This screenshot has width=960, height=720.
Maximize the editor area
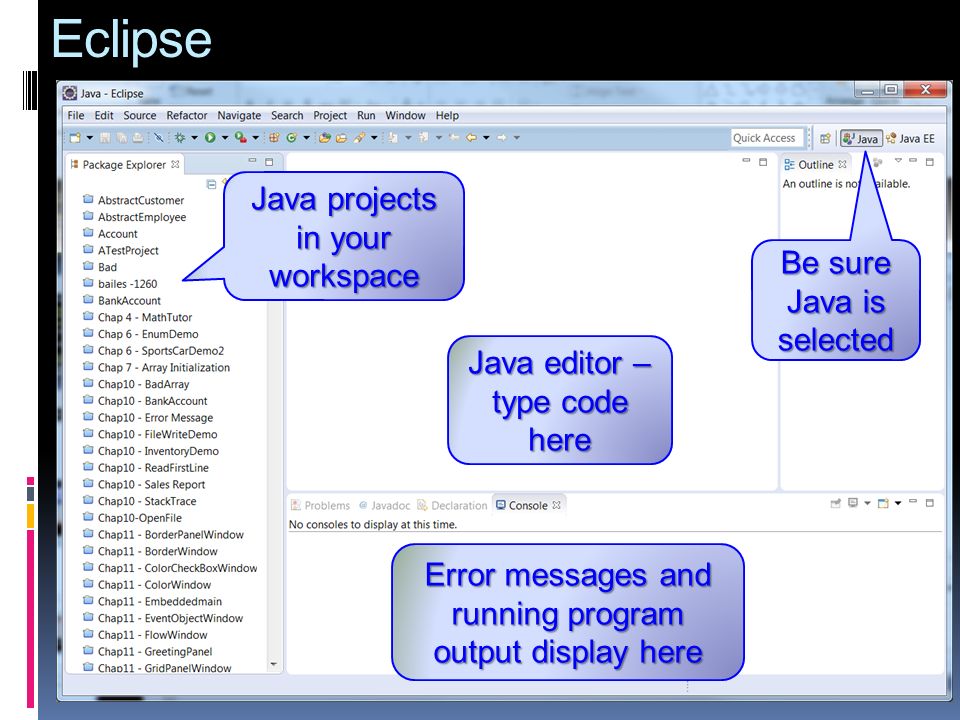(x=763, y=162)
